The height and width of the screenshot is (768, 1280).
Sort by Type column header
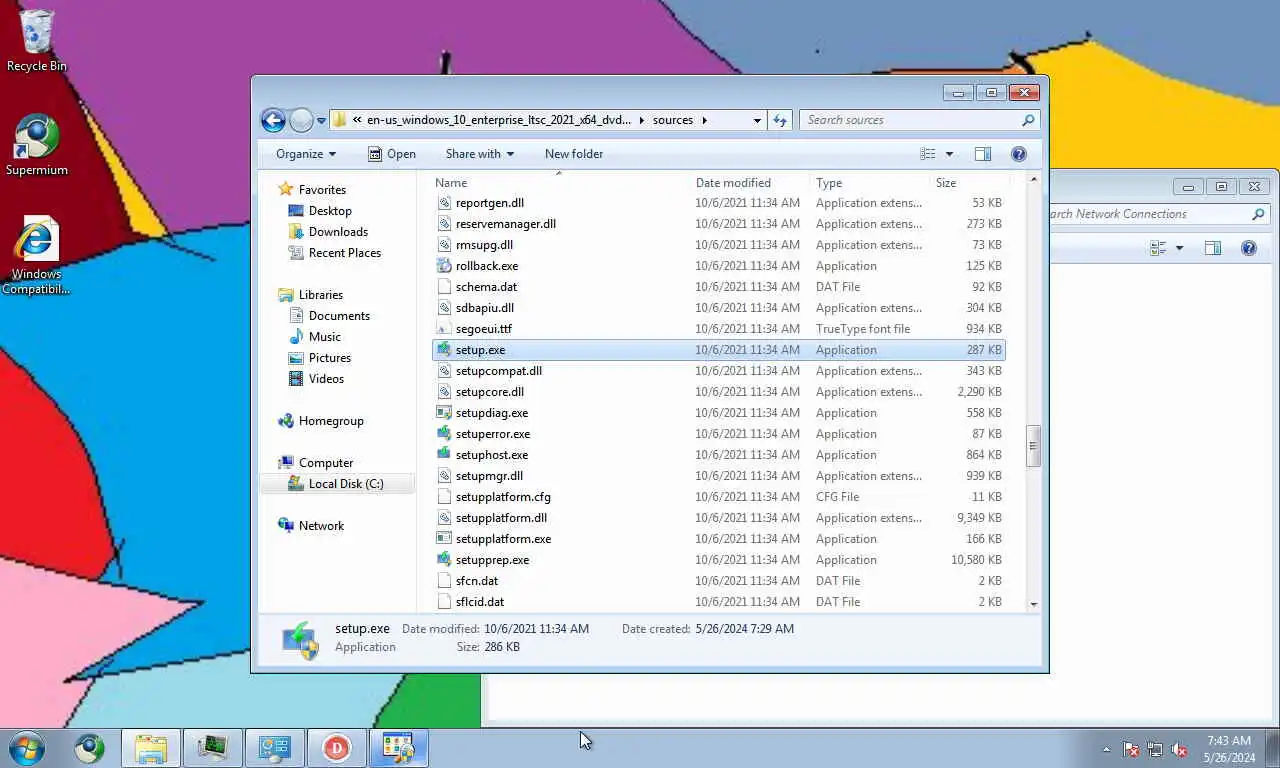click(870, 183)
